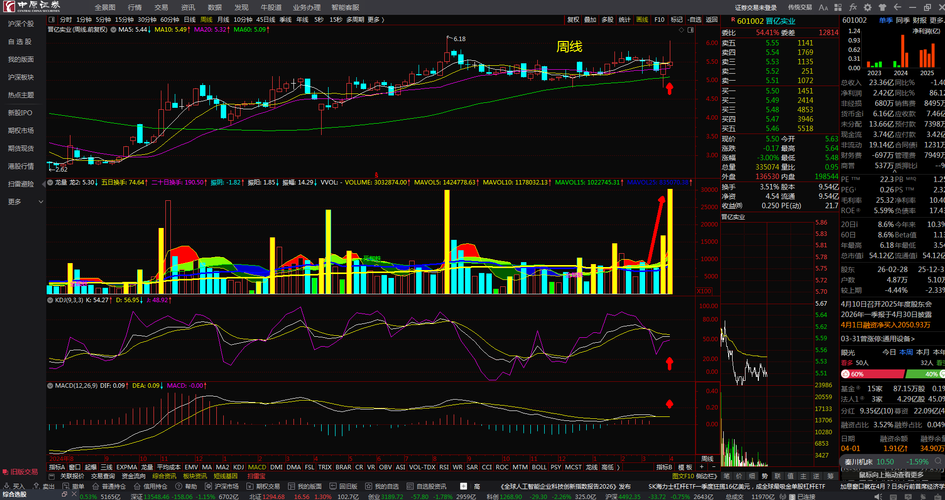Click the panel layout icon beside the diamond
Image resolution: width=945 pixels, height=500 pixels.
click(690, 30)
